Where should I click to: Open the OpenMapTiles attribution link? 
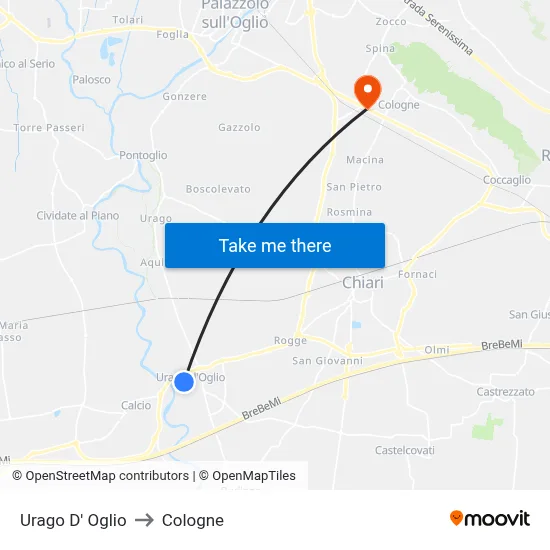coord(247,476)
